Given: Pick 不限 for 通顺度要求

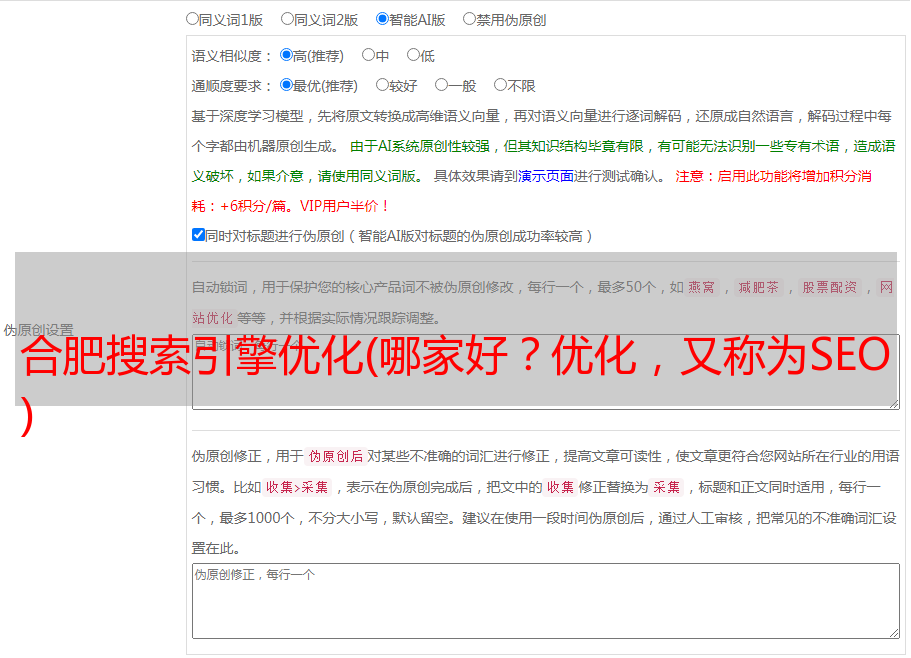Looking at the screenshot, I should [500, 85].
